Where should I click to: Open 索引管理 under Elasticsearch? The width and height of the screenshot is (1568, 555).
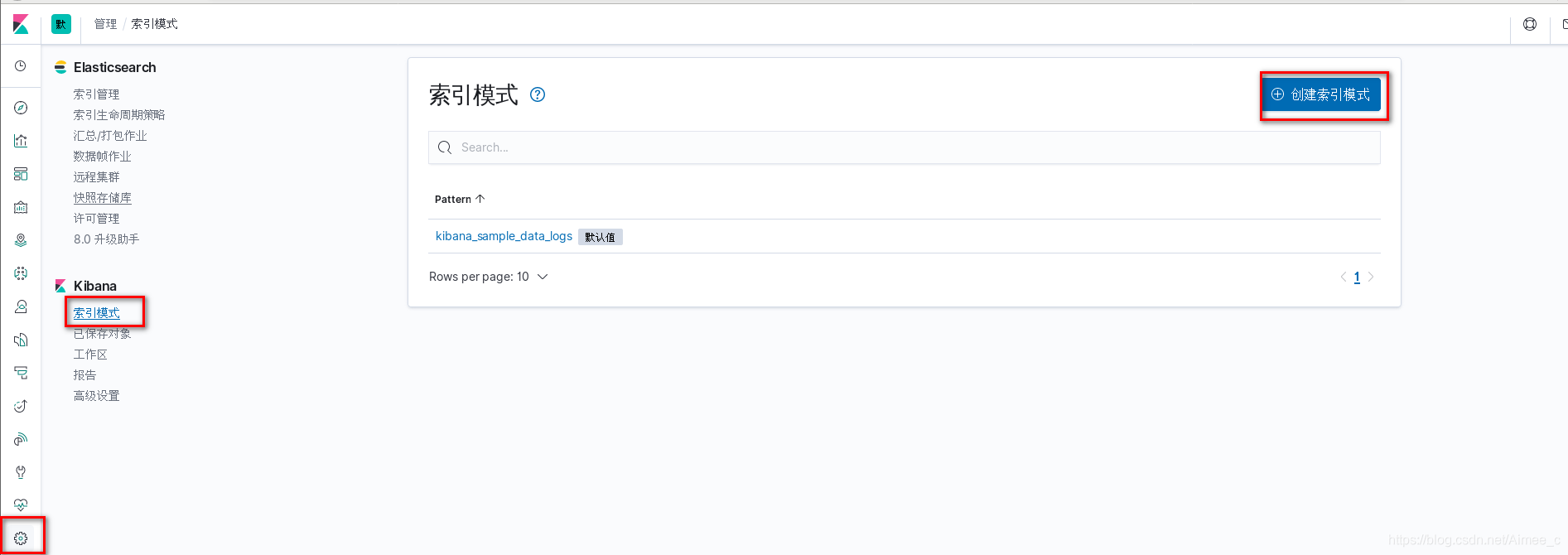coord(96,94)
